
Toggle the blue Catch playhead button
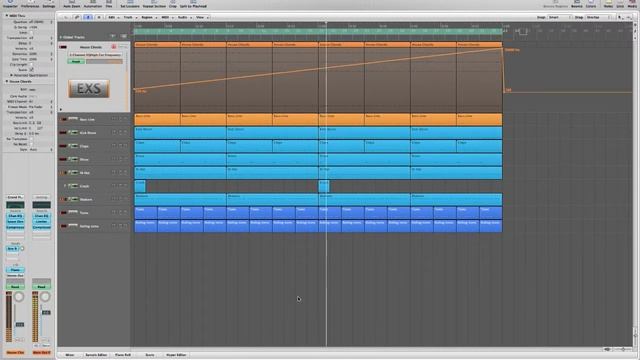click(88, 18)
